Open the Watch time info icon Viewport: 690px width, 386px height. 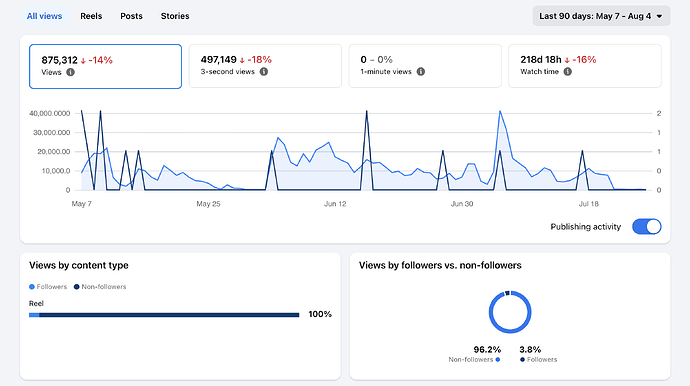click(568, 72)
